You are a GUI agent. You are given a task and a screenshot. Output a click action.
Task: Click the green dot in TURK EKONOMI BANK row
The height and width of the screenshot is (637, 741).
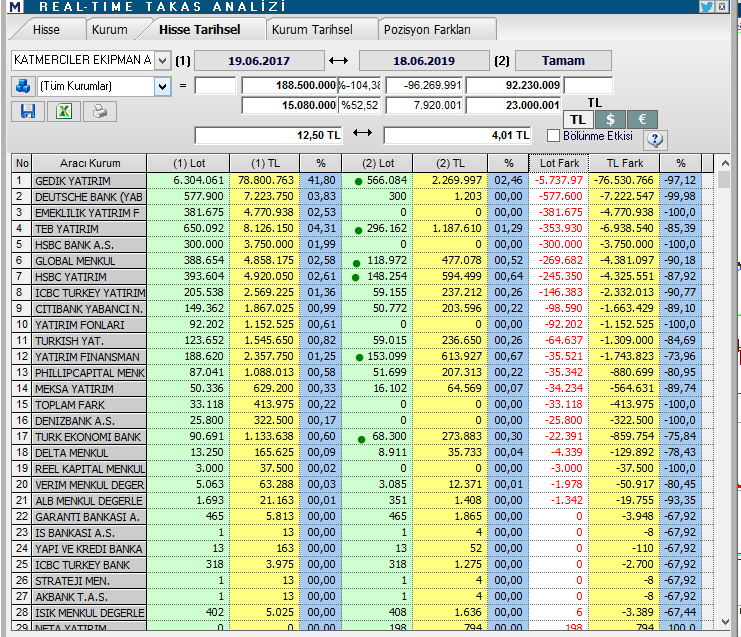tap(362, 439)
